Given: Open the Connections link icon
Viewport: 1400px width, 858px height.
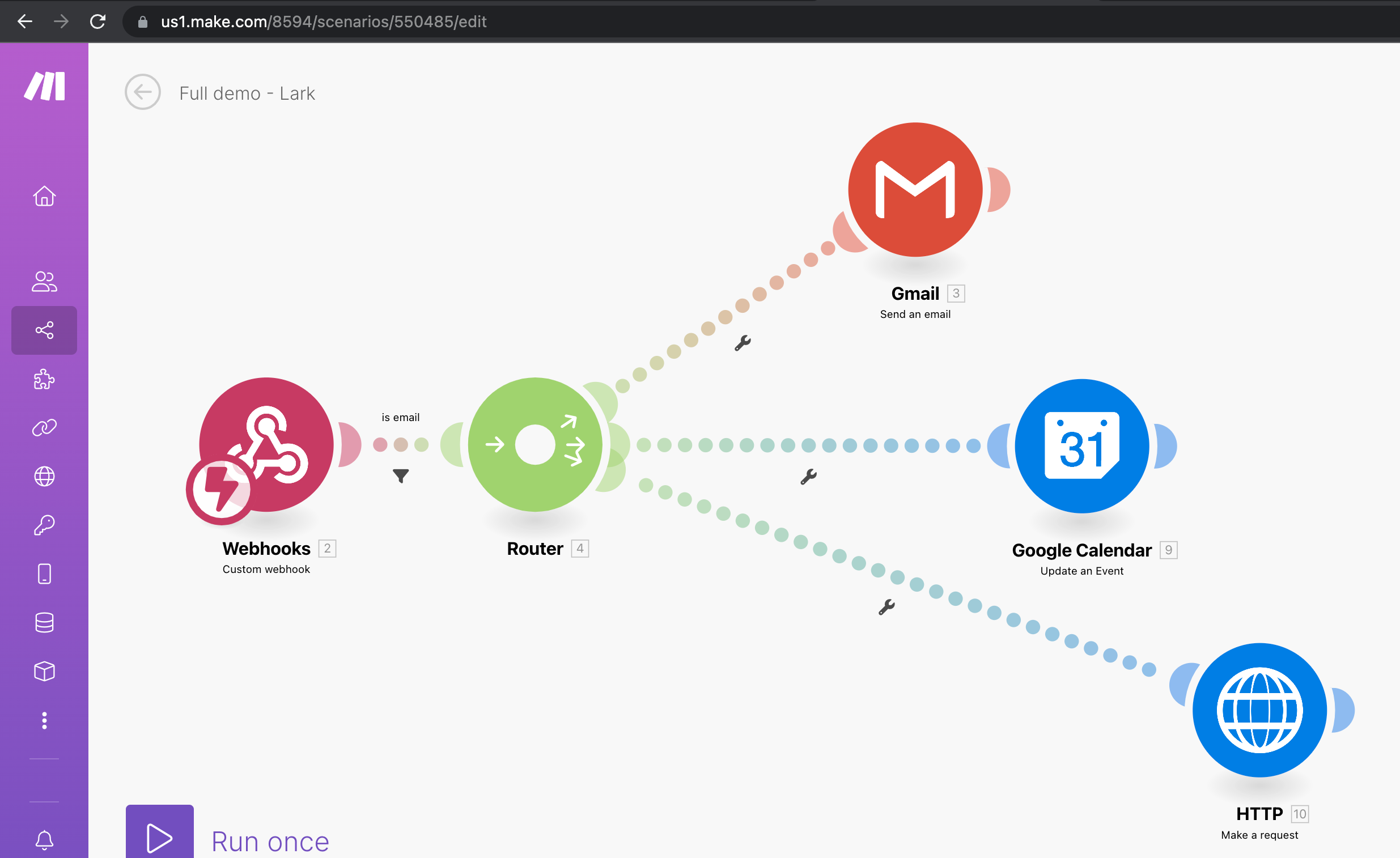Looking at the screenshot, I should coord(44,427).
